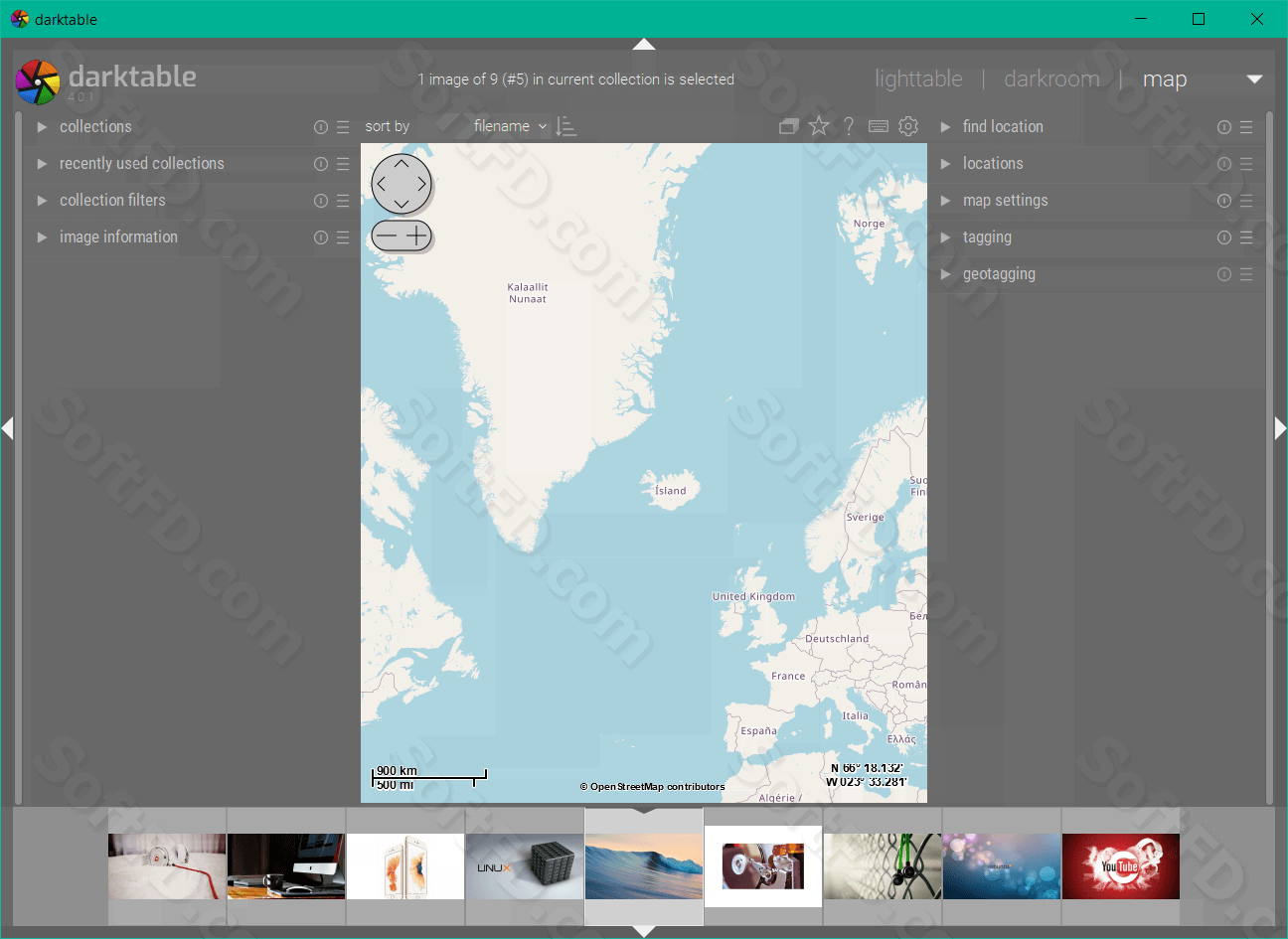The image size is (1288, 939).
Task: Reset the geotagging module
Action: click(x=1224, y=274)
